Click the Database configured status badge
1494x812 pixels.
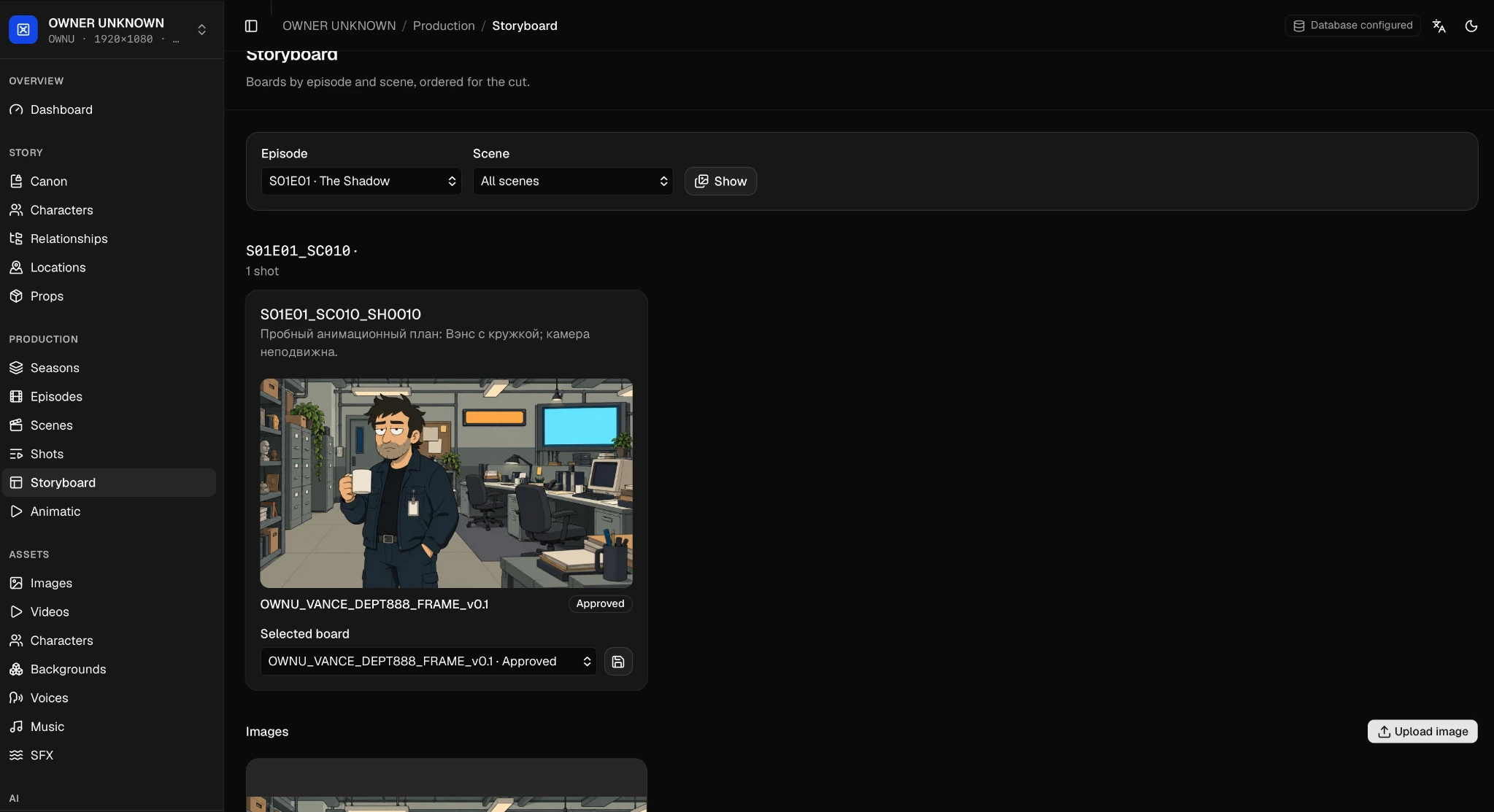(x=1352, y=26)
